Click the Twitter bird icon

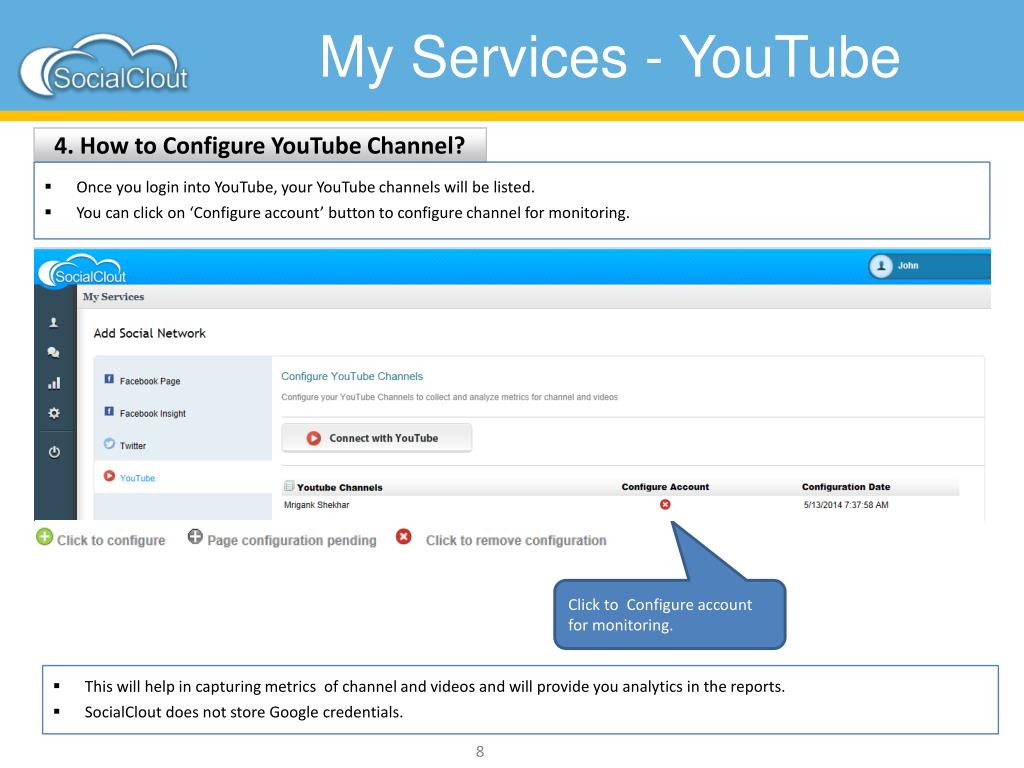109,443
